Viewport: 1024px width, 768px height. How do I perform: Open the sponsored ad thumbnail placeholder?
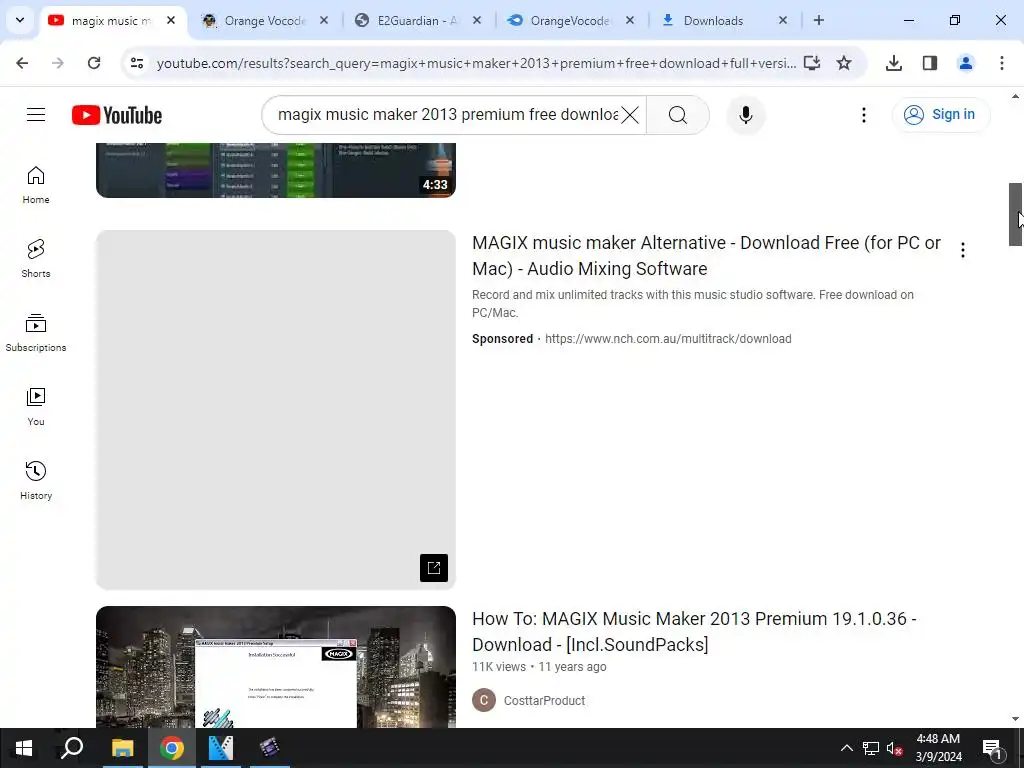[x=276, y=409]
